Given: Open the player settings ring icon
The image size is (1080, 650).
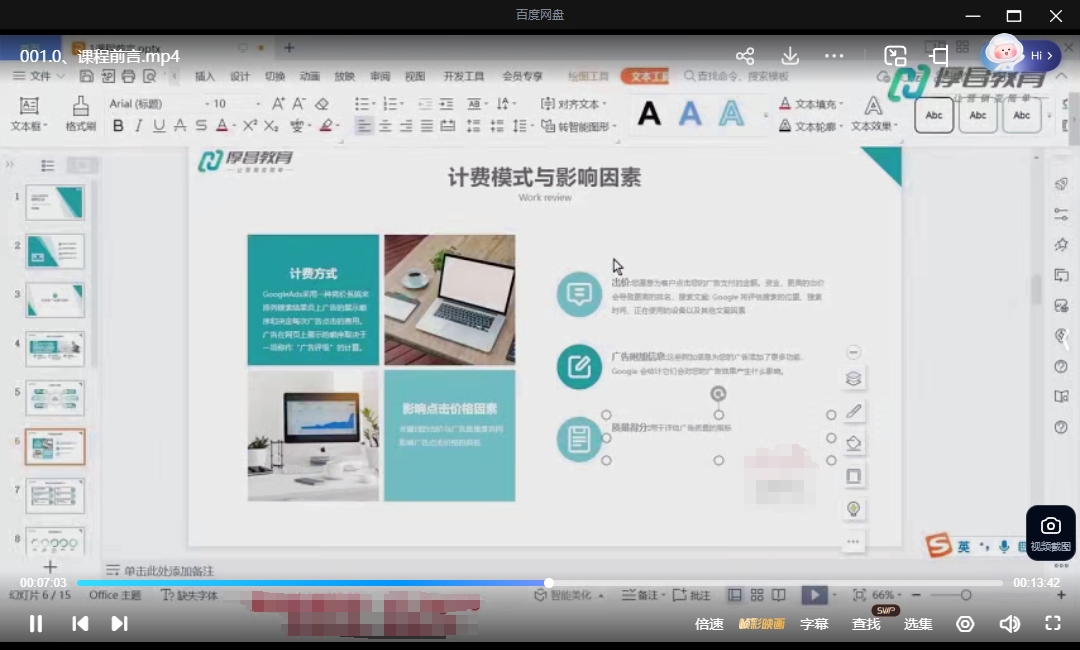Looking at the screenshot, I should 965,624.
